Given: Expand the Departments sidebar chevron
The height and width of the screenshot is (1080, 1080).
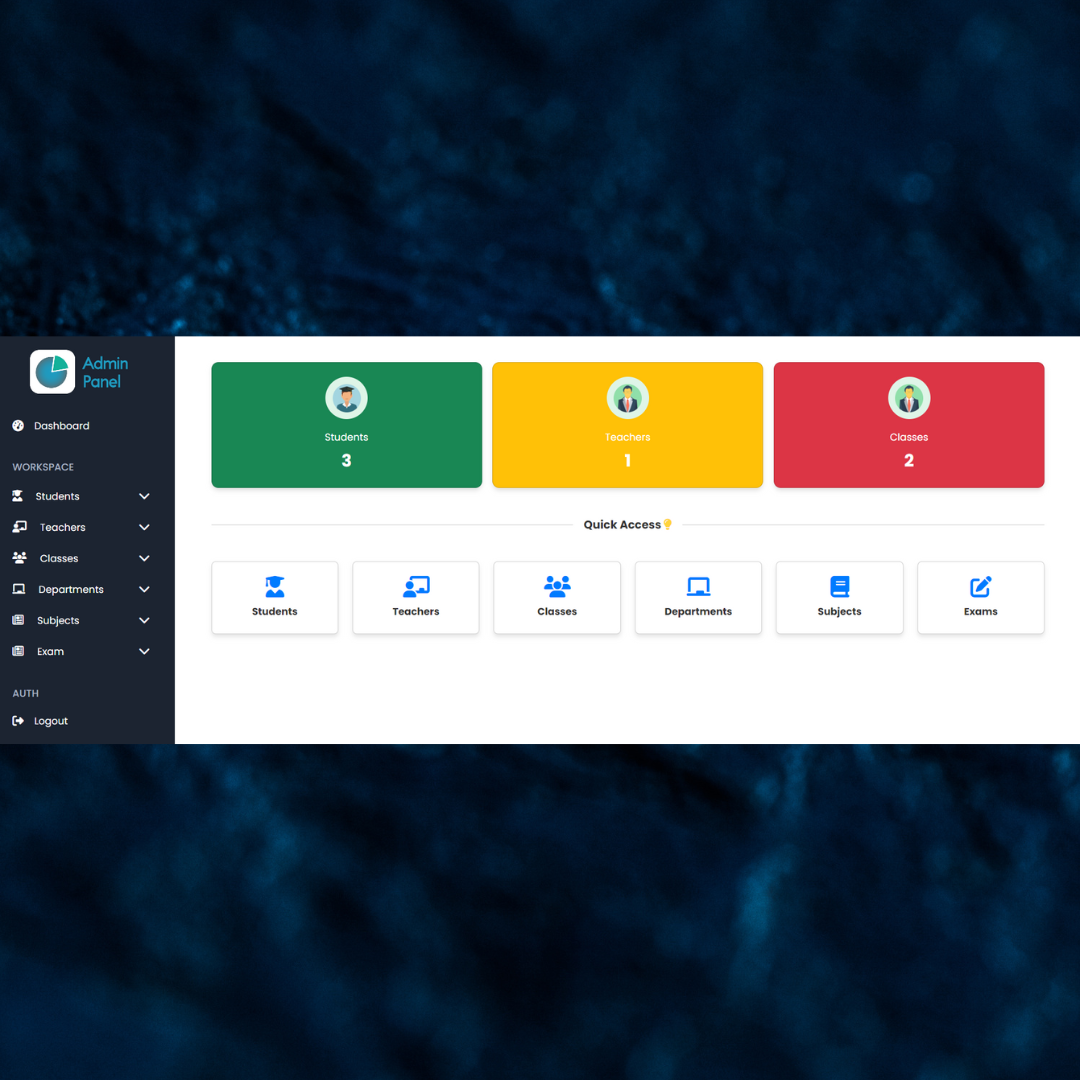Looking at the screenshot, I should click(144, 589).
